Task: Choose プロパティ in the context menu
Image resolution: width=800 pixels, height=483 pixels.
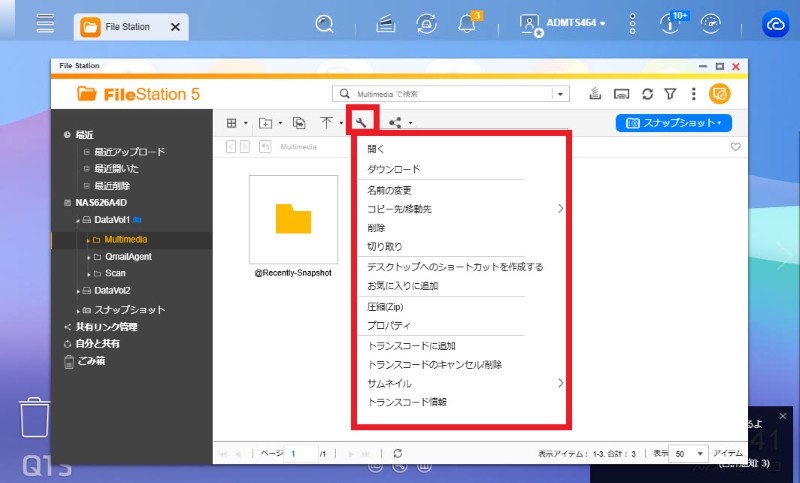Action: [x=389, y=325]
